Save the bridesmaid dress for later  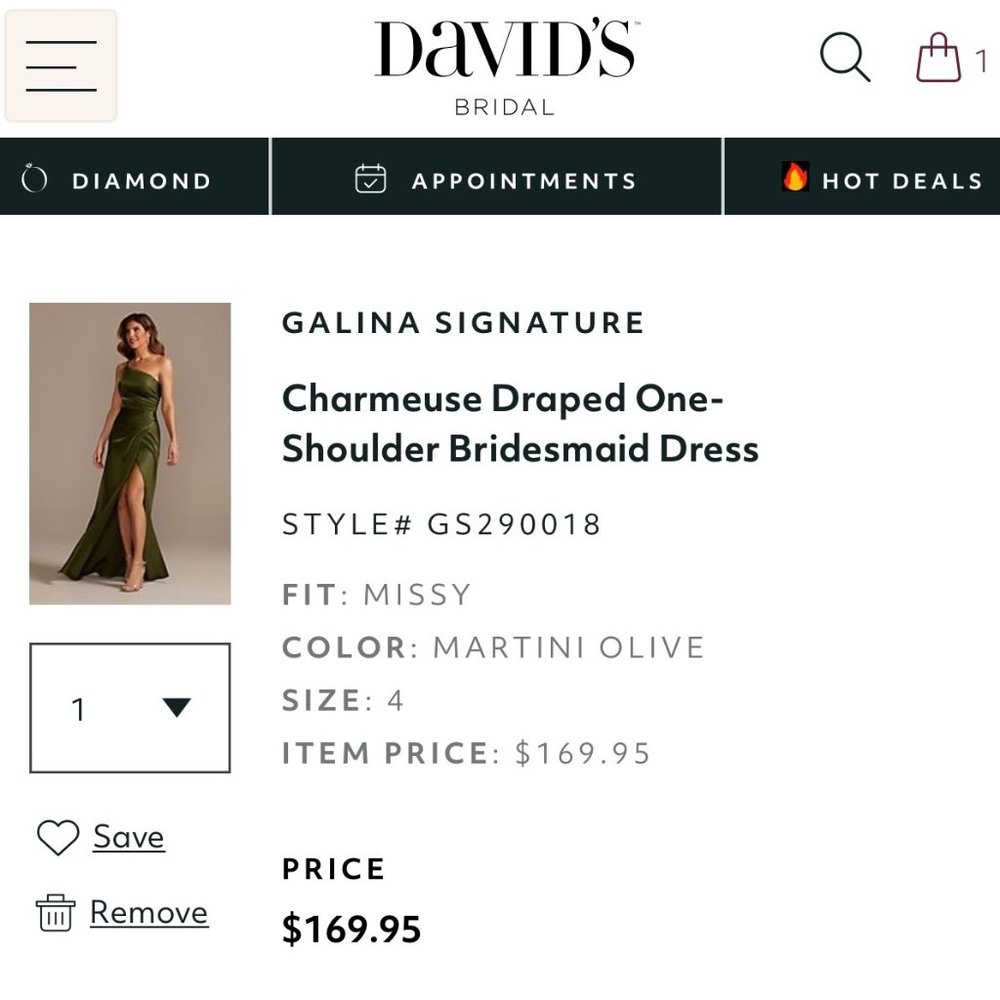128,836
